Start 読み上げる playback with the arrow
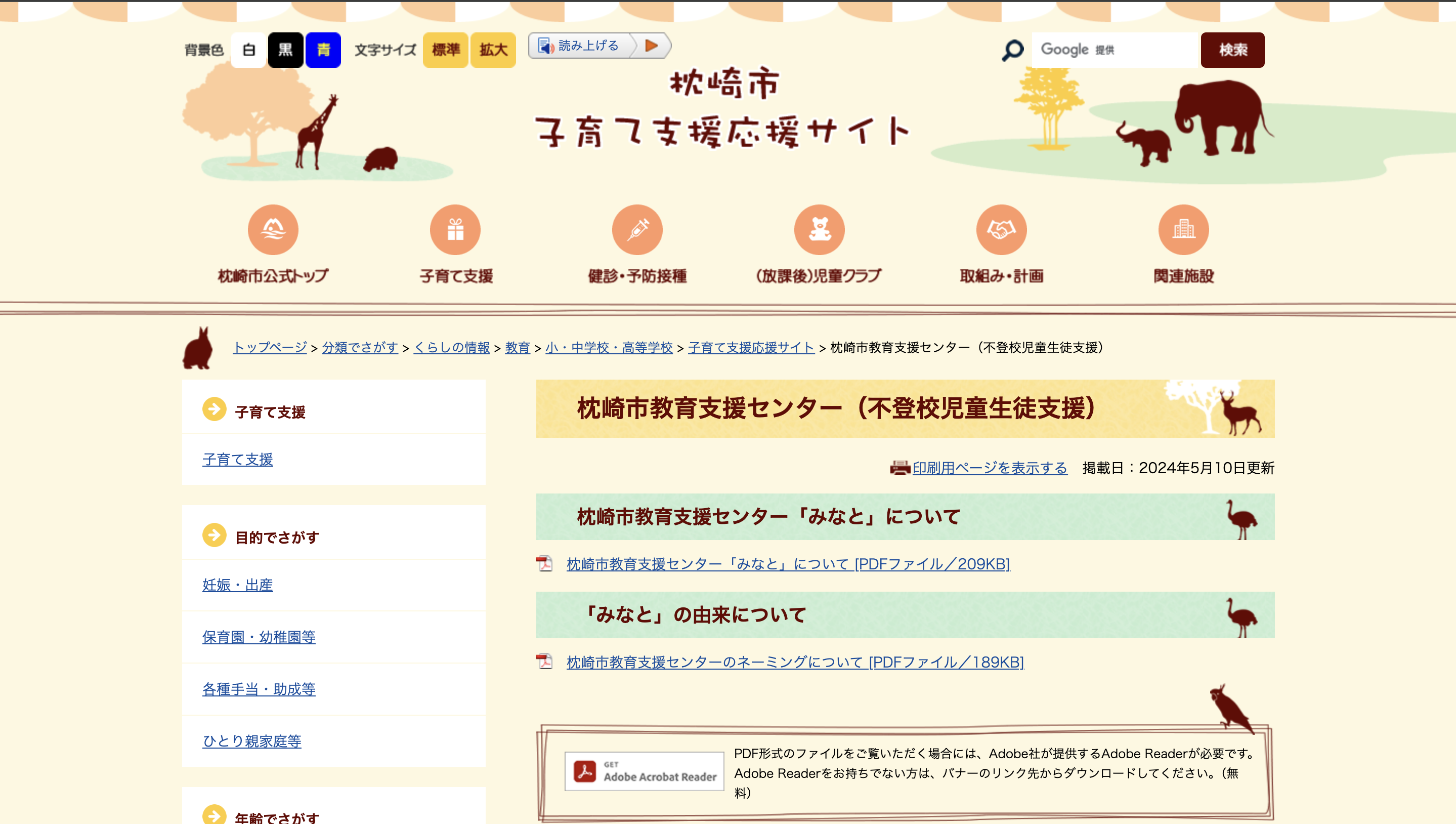 coord(652,47)
